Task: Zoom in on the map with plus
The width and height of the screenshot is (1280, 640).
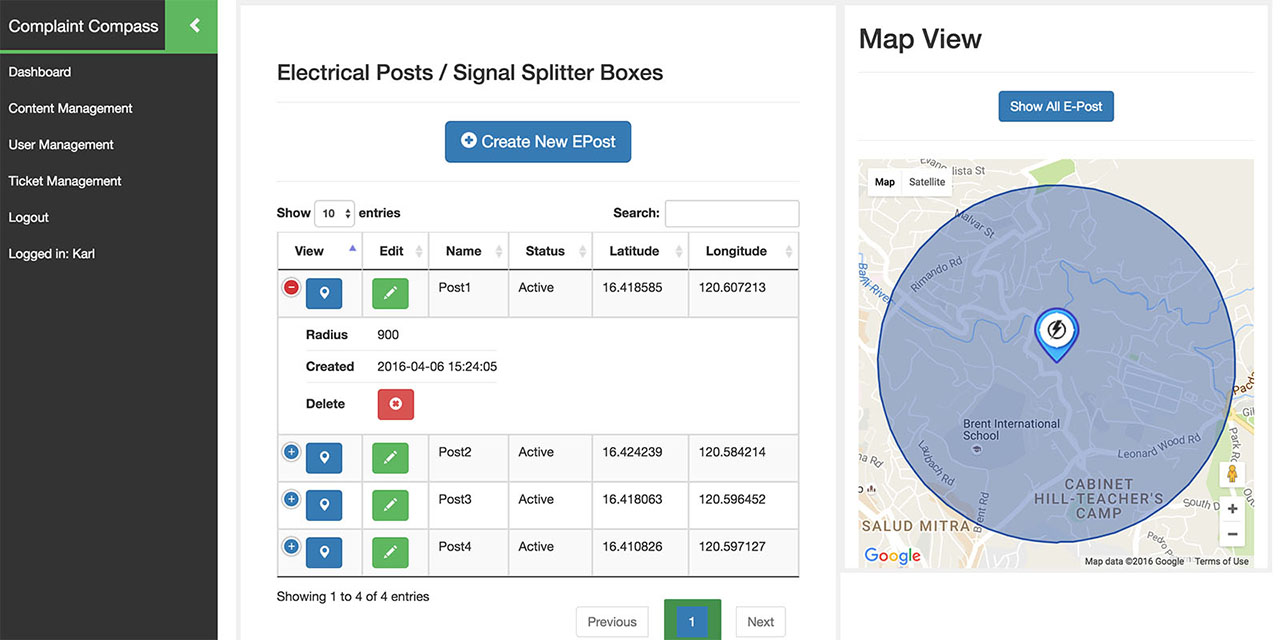Action: tap(1232, 509)
